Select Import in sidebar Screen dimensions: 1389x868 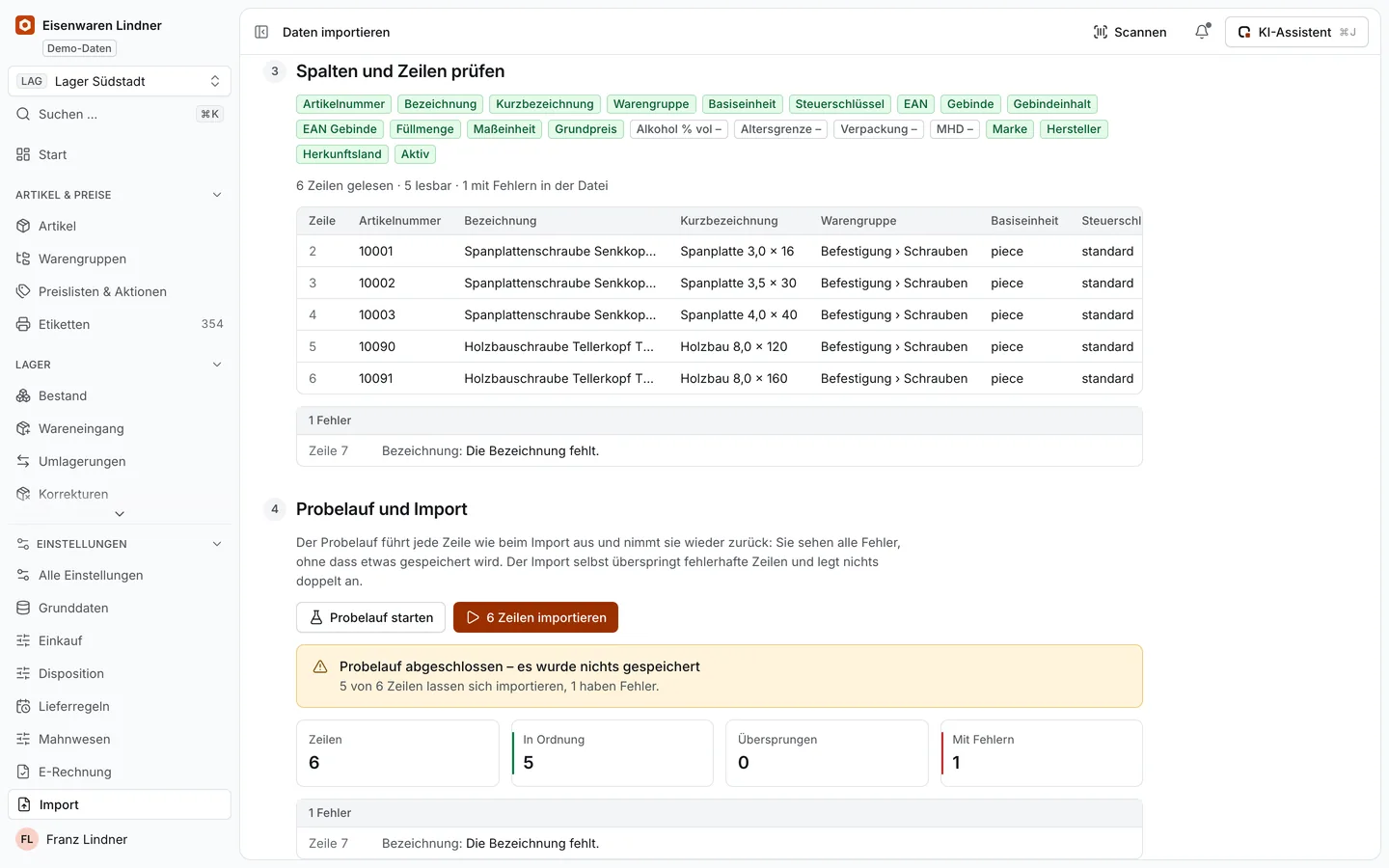[120, 804]
